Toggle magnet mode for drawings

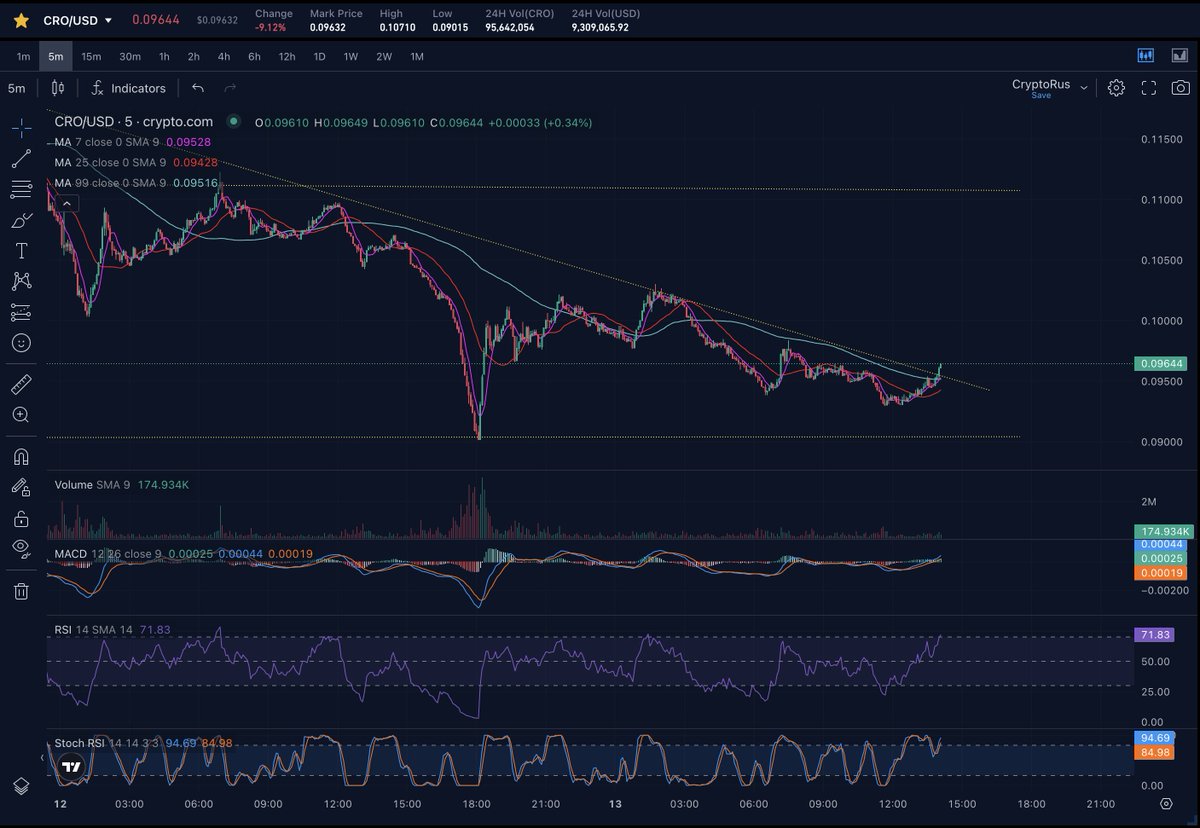[21, 456]
